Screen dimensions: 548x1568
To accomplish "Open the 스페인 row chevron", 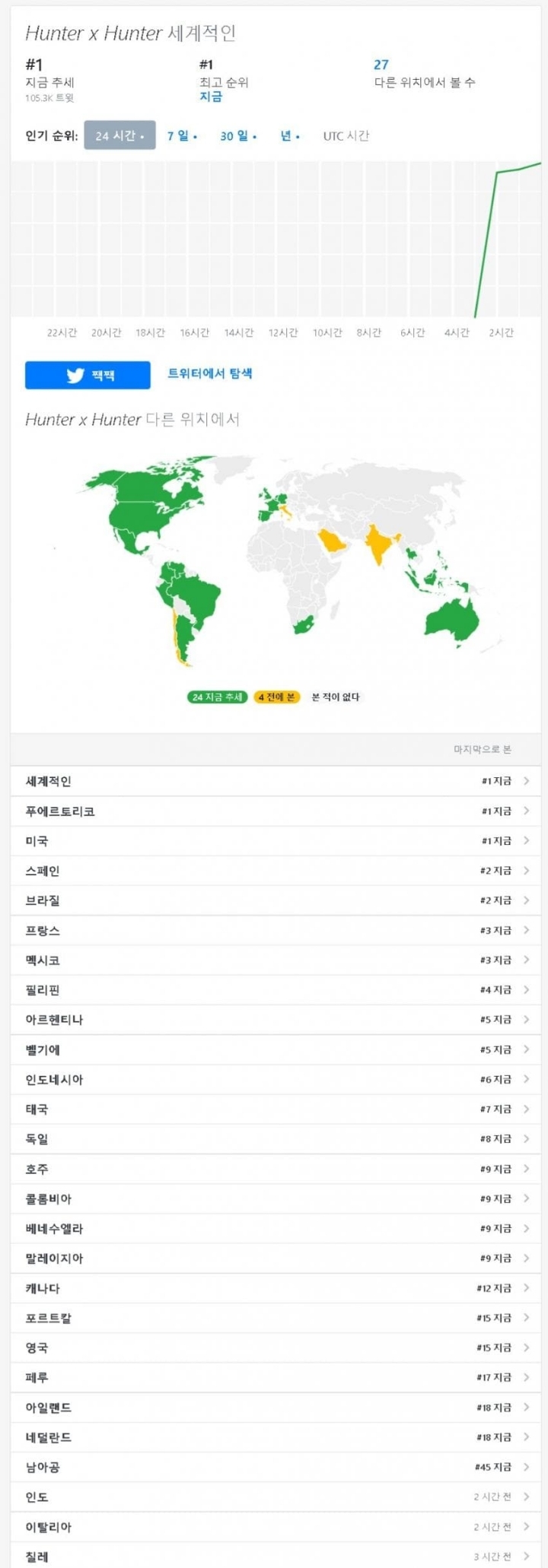I will [527, 870].
